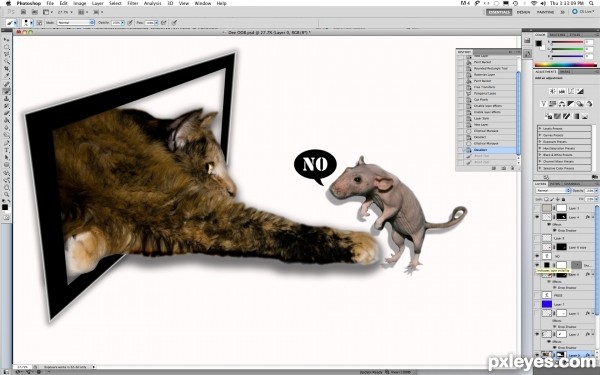Add a Gradient Map adjustment
The width and height of the screenshot is (600, 375).
[x=576, y=116]
